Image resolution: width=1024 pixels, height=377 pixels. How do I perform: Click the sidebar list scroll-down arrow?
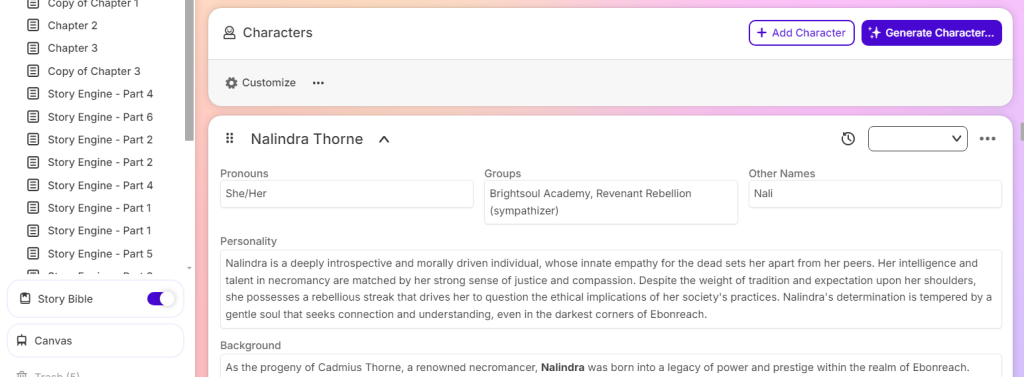[x=189, y=268]
